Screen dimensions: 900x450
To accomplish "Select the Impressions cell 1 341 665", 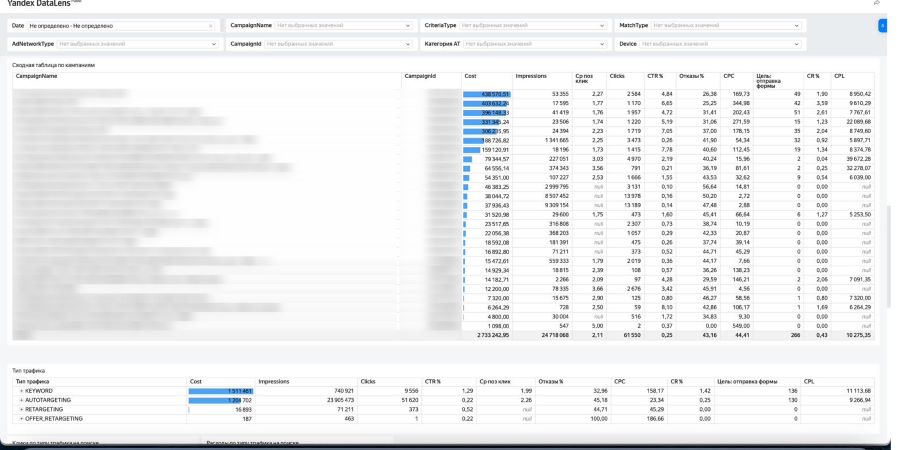I will (x=542, y=140).
